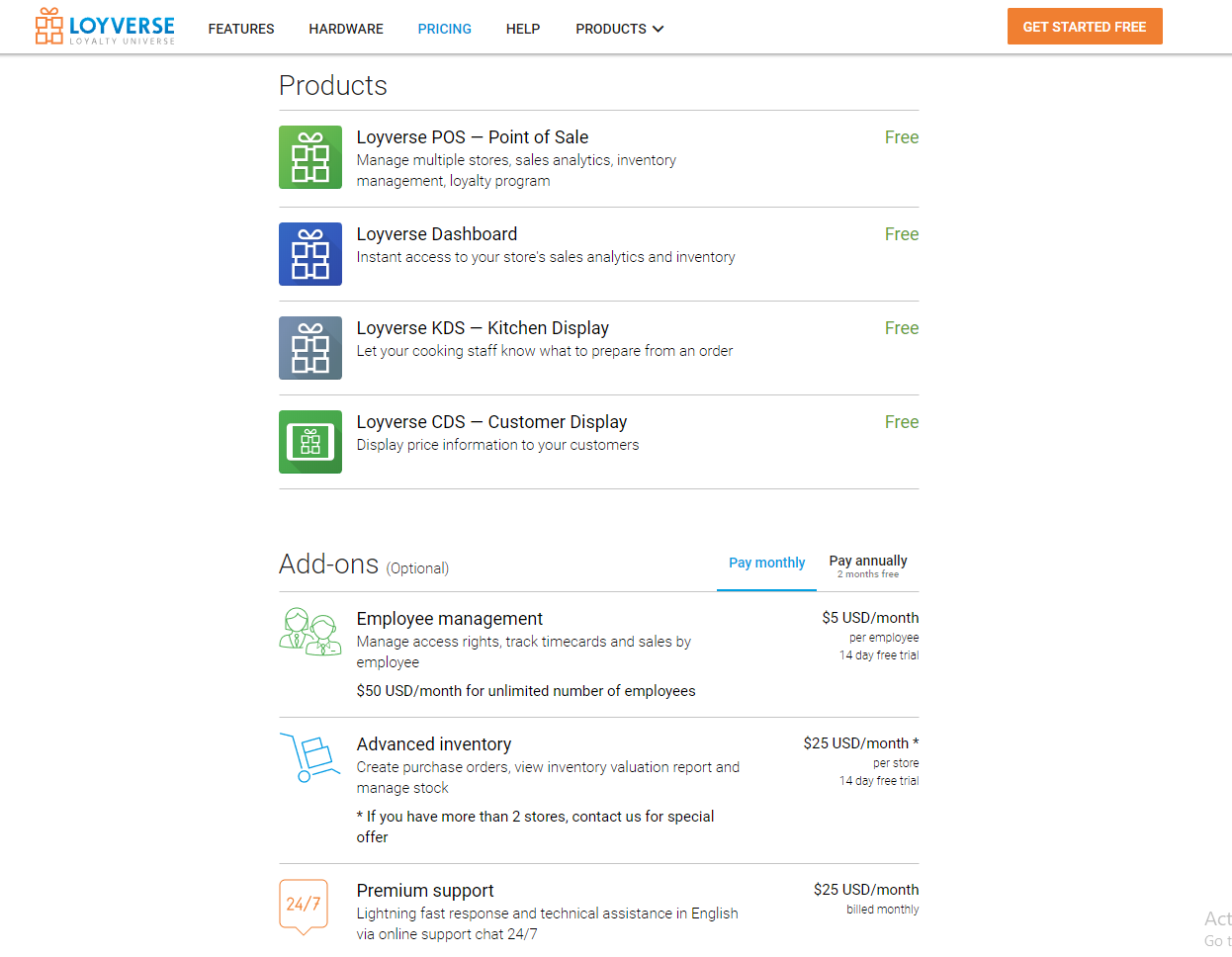This screenshot has width=1232, height=957.
Task: Click the '2 months free' note
Action: (x=868, y=574)
